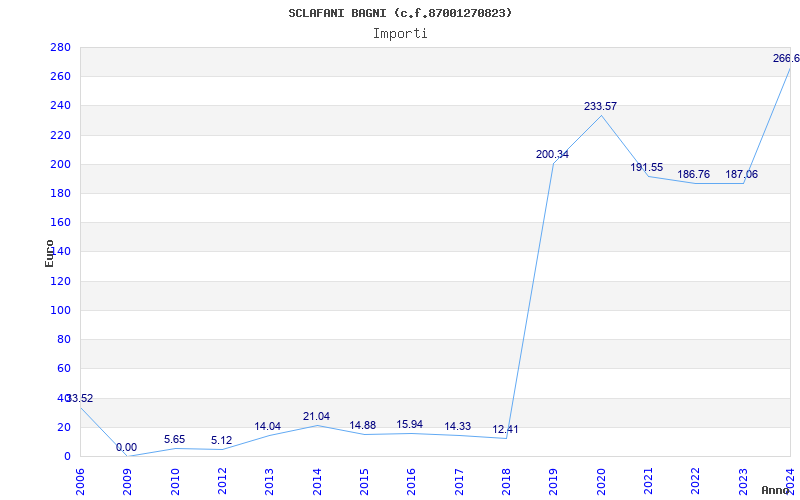This screenshot has width=800, height=500.
Task: Select the 240 y-axis value
Action: [x=60, y=106]
